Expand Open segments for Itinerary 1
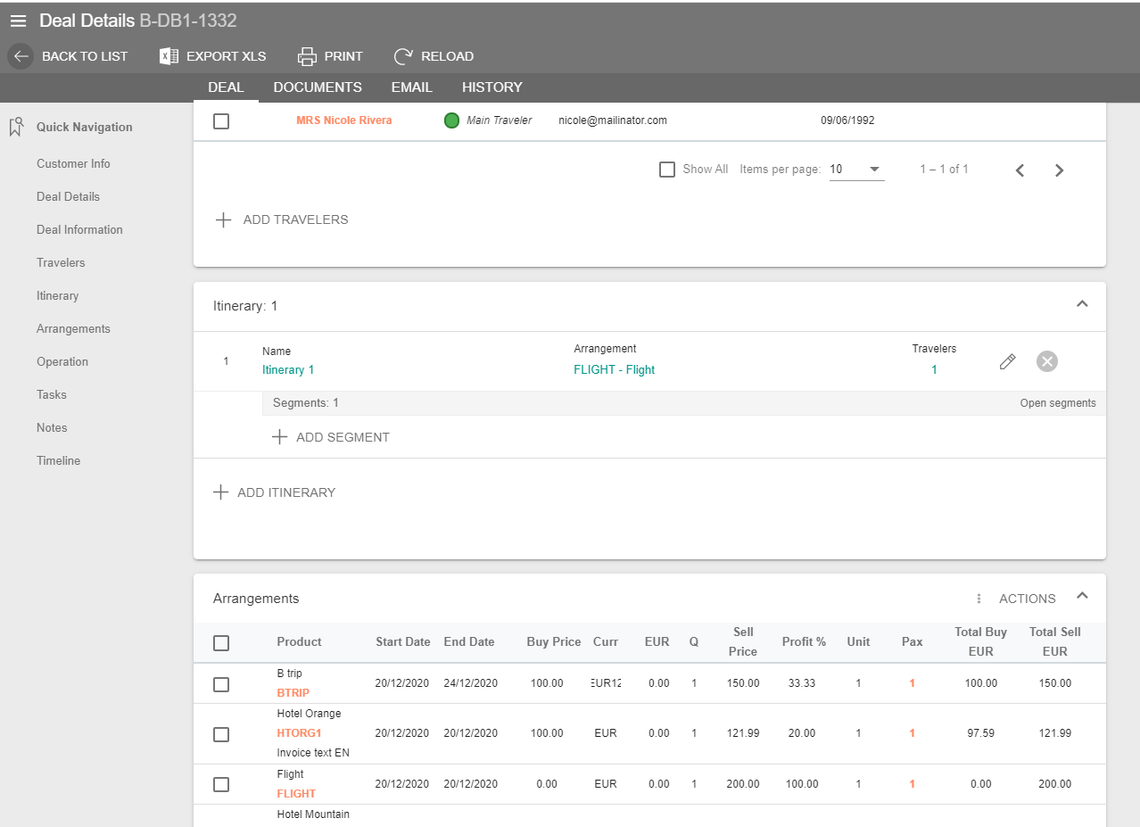Screen dimensions: 1140x827 pos(1057,403)
